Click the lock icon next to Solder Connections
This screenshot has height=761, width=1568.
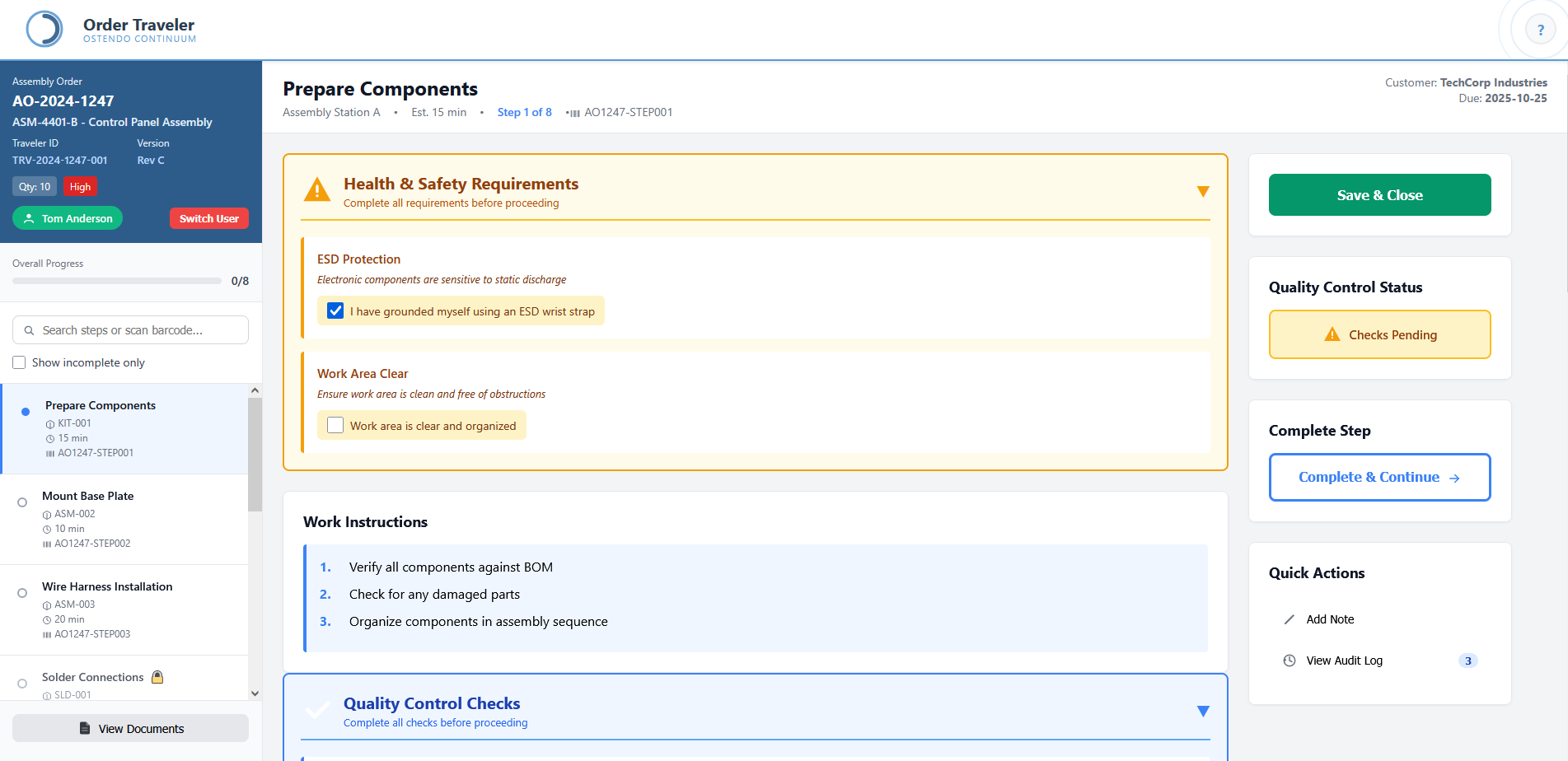click(x=157, y=677)
